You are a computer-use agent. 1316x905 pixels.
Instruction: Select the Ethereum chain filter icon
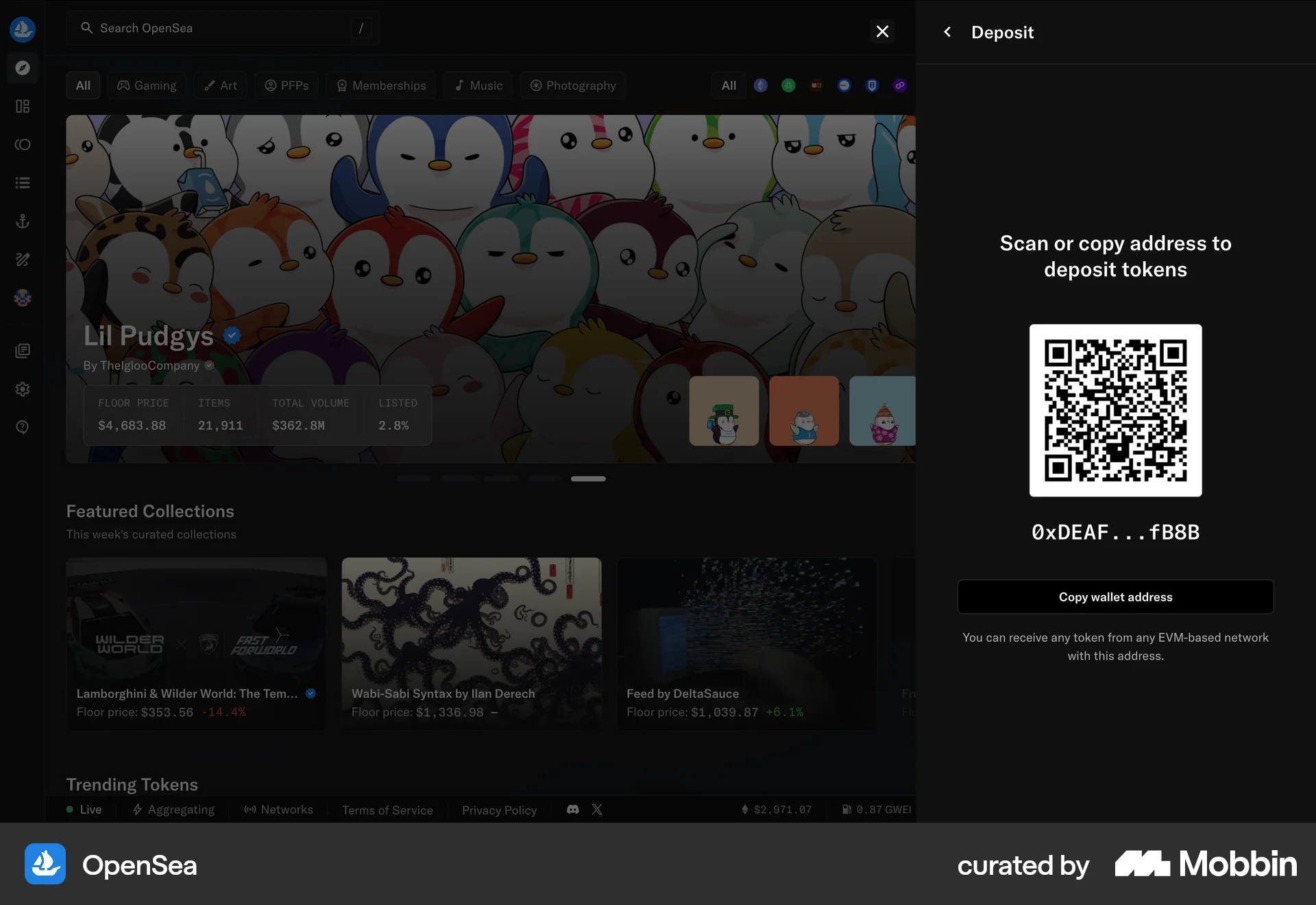tap(760, 85)
